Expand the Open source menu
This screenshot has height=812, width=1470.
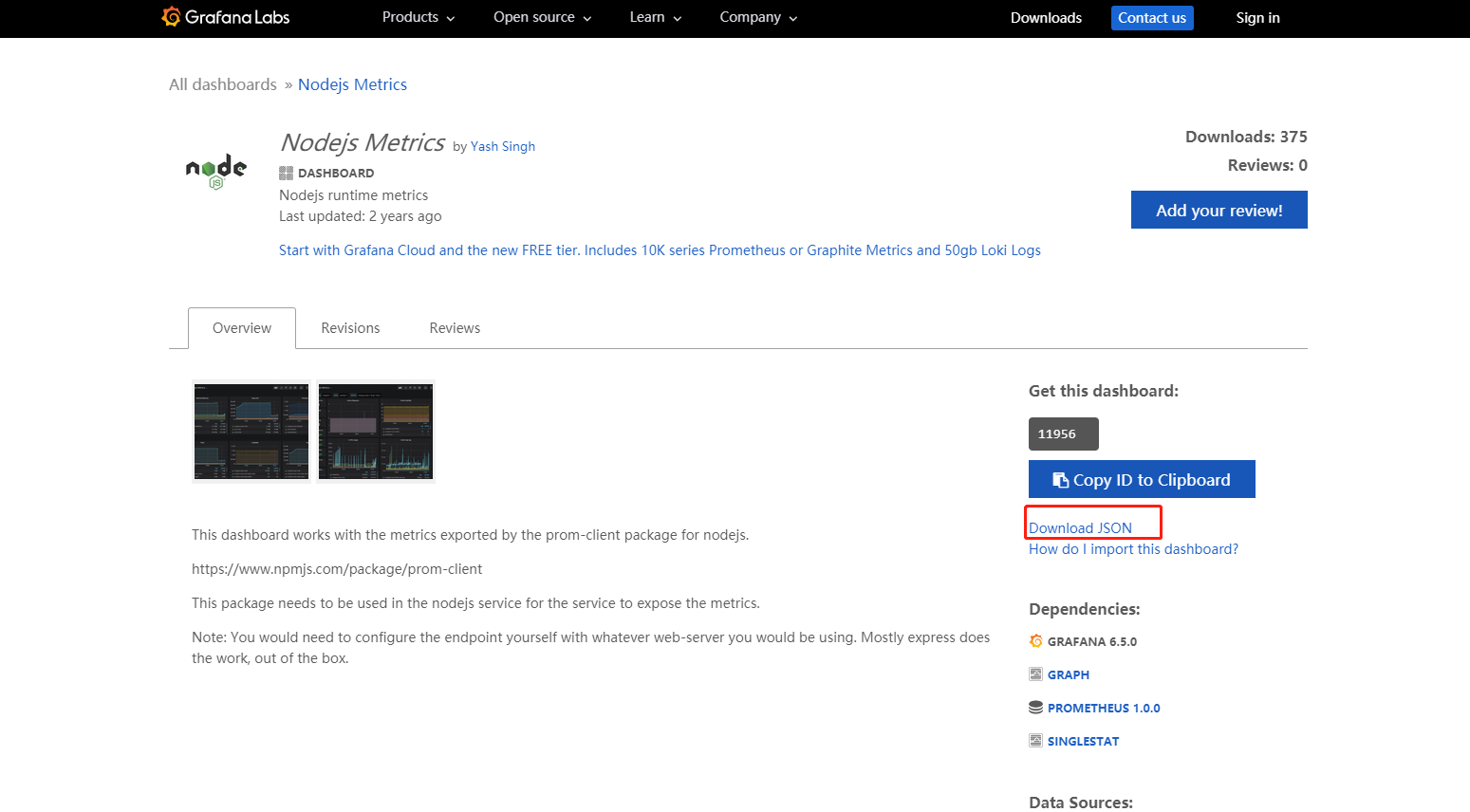tap(543, 17)
